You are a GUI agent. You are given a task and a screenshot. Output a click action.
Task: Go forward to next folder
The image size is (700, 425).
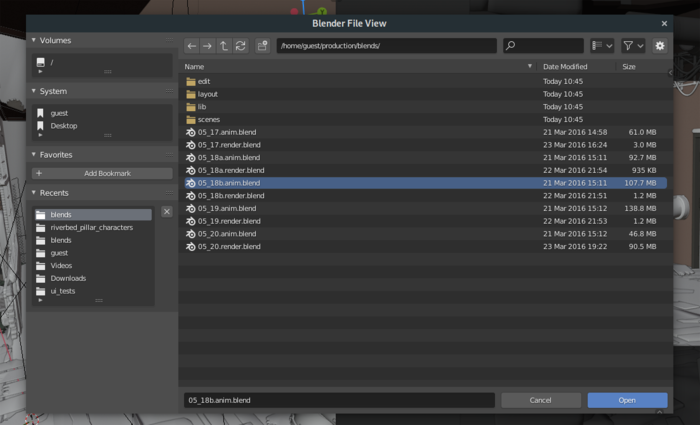click(x=208, y=46)
